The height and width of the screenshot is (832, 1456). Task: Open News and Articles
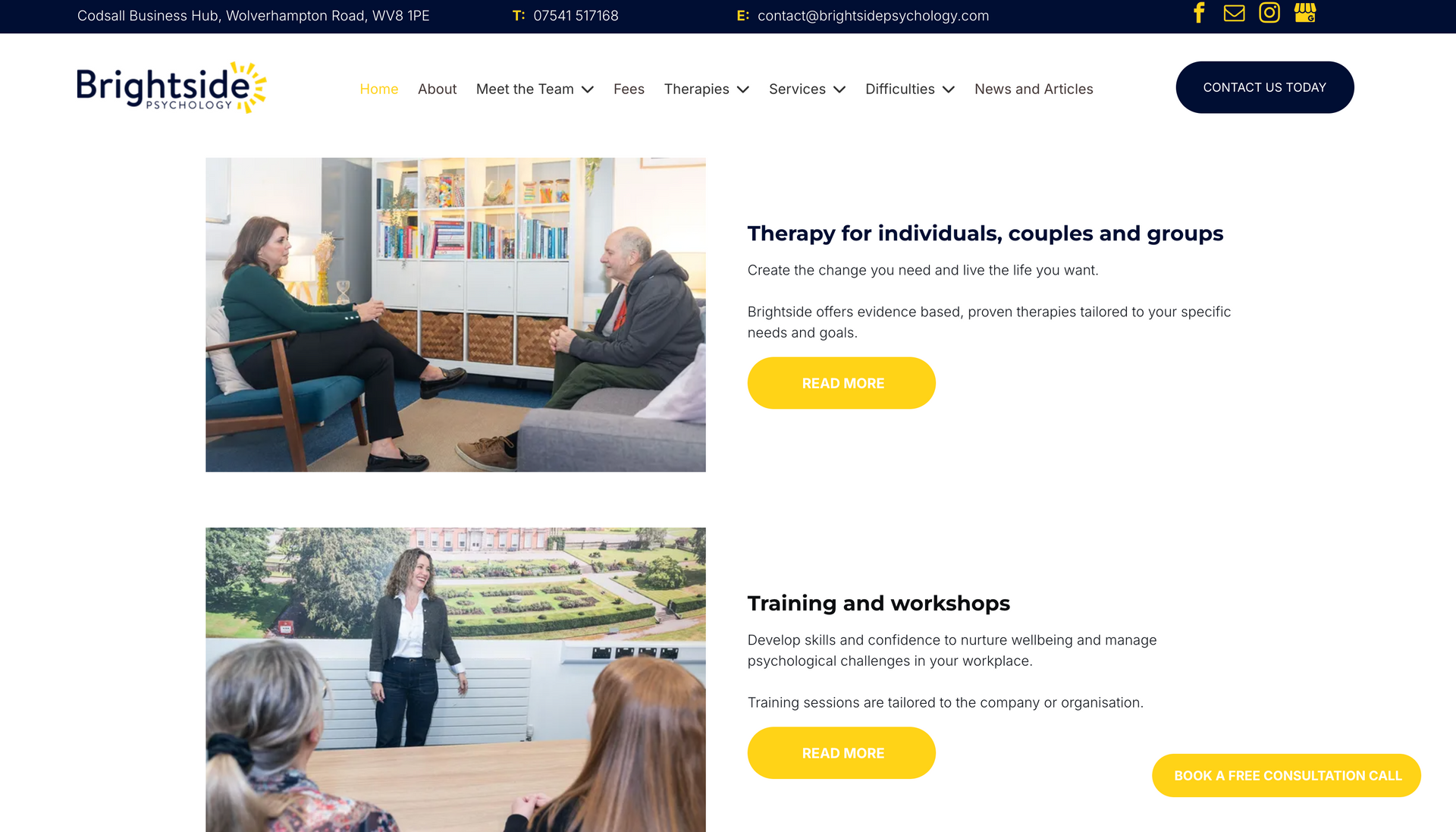[1034, 89]
